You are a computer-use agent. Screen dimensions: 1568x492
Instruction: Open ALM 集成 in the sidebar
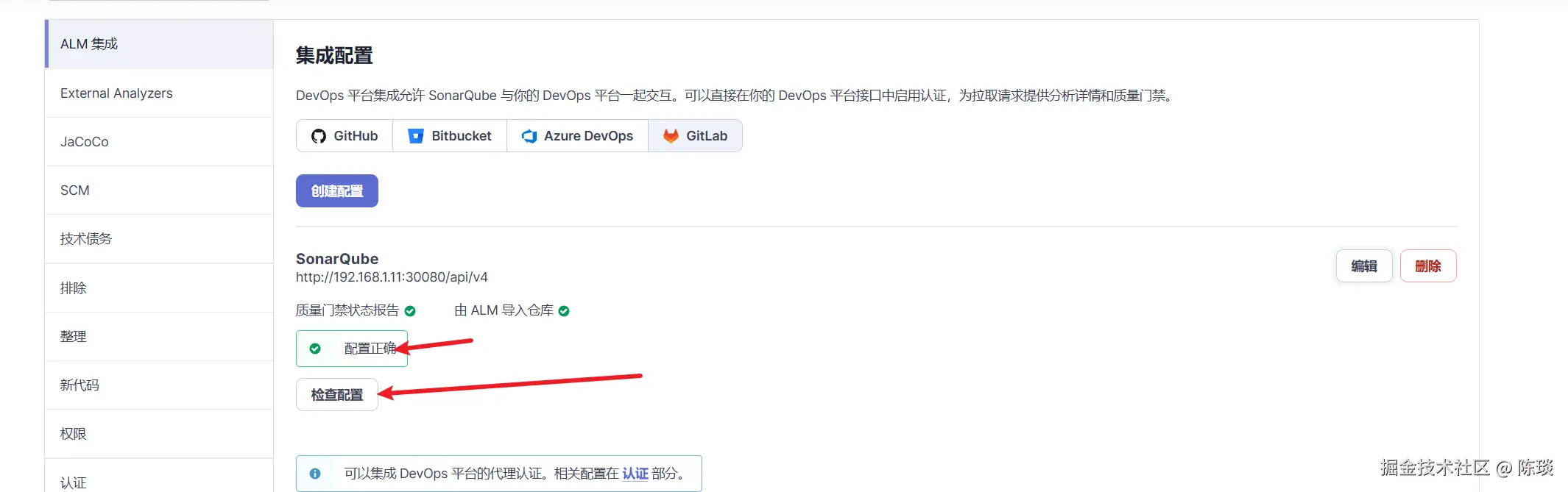[159, 44]
